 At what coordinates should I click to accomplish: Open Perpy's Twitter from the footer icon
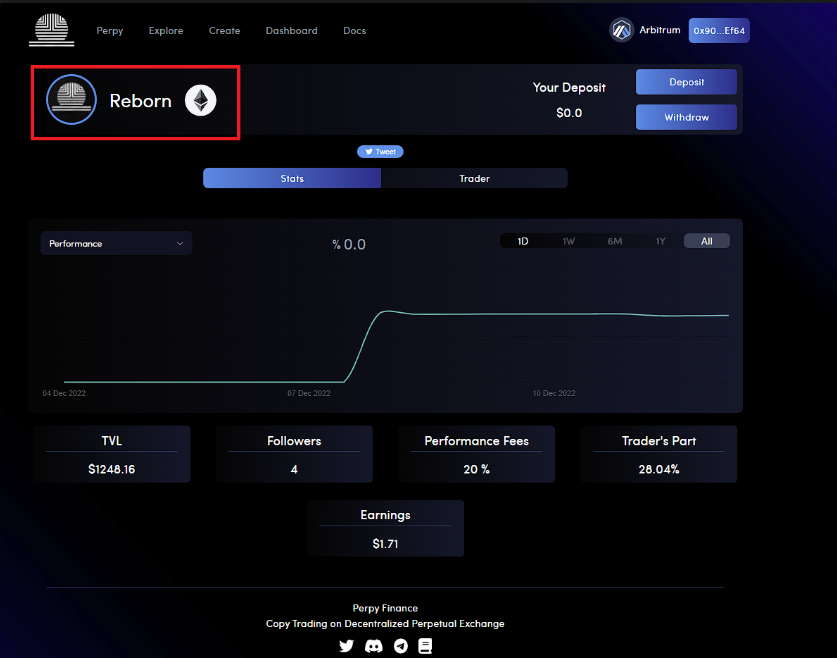[x=346, y=646]
